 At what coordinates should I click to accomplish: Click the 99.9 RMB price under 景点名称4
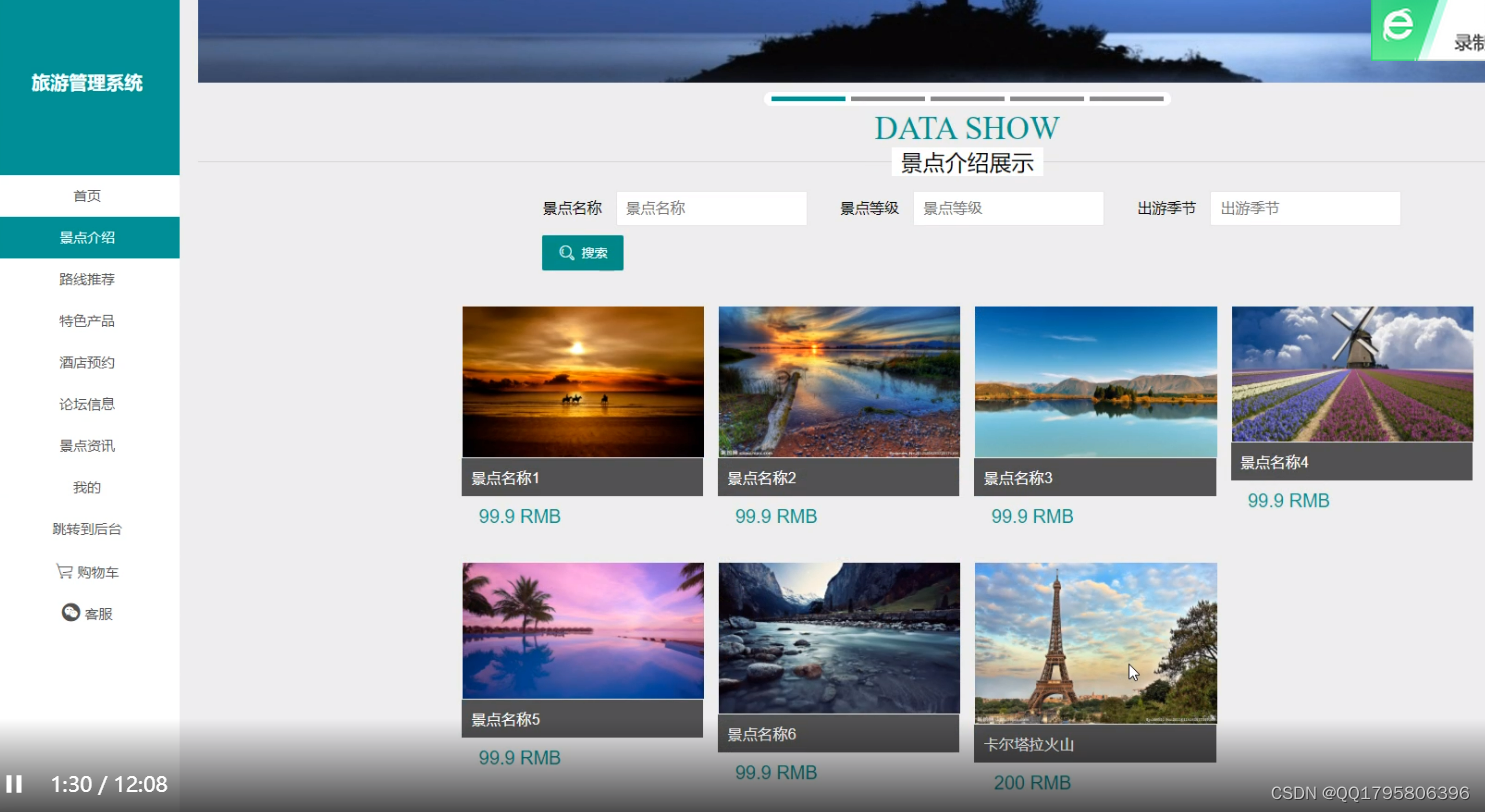tap(1288, 501)
